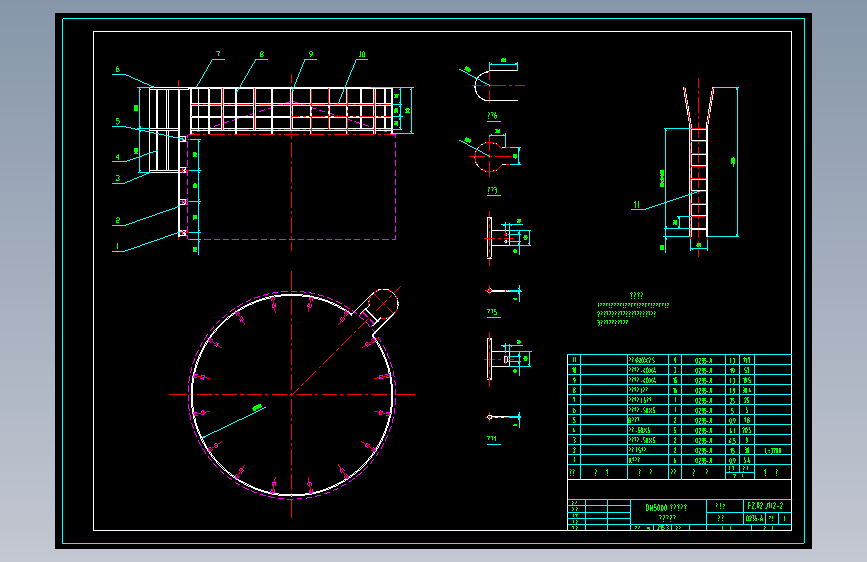Click part callout number 1

pyautogui.click(x=117, y=246)
